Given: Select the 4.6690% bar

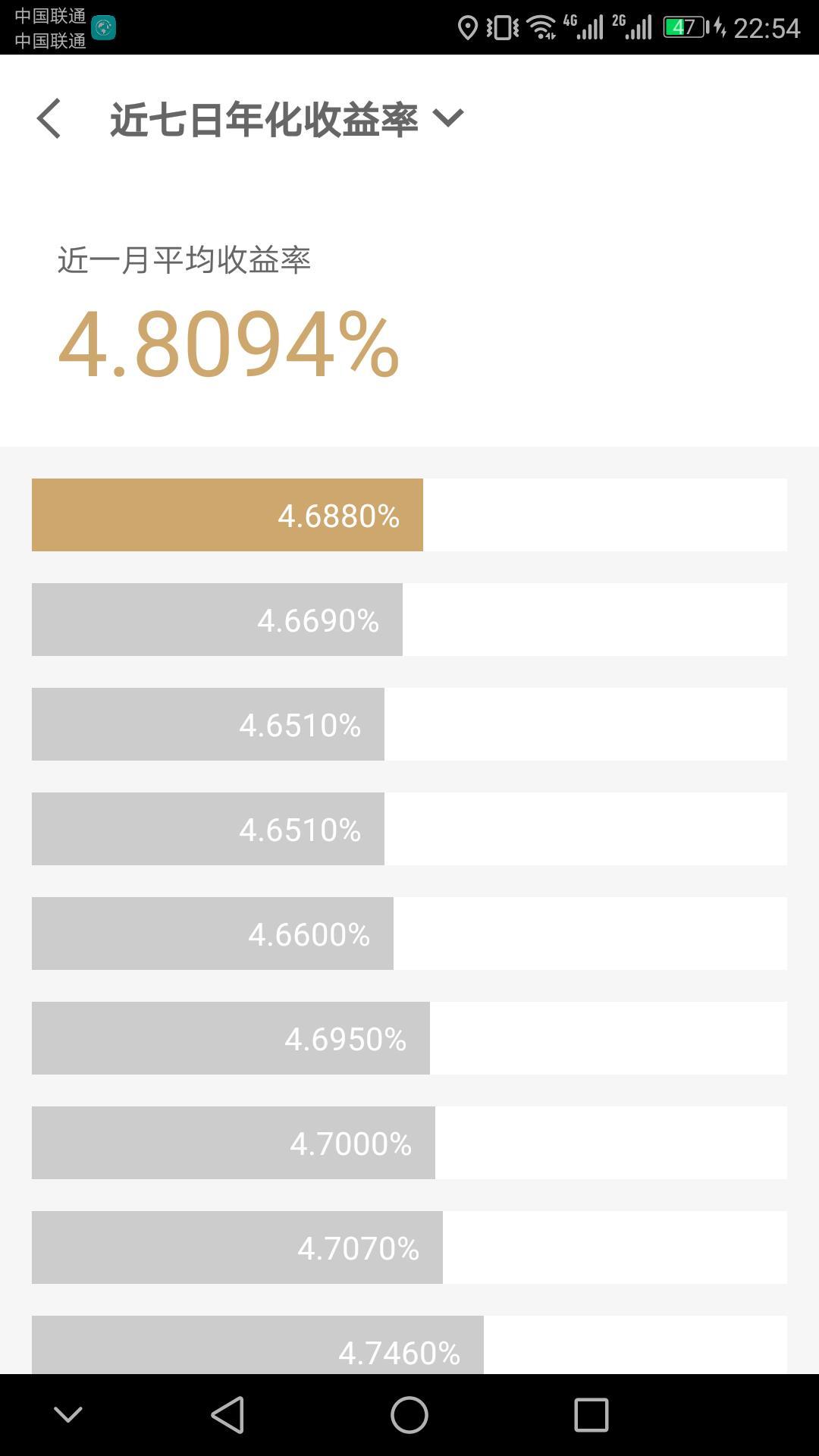Looking at the screenshot, I should coord(217,620).
